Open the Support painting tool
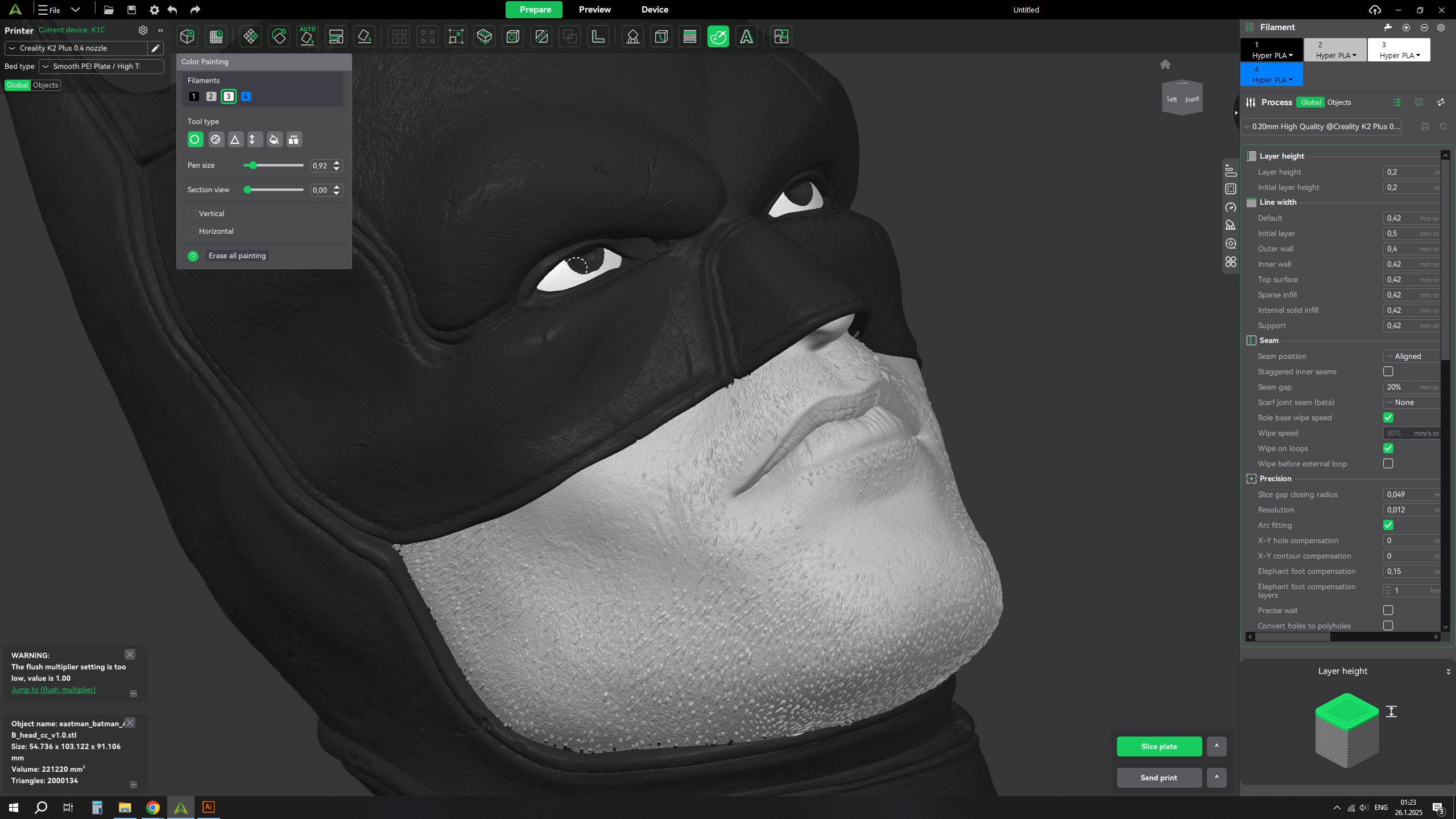 coord(632,37)
